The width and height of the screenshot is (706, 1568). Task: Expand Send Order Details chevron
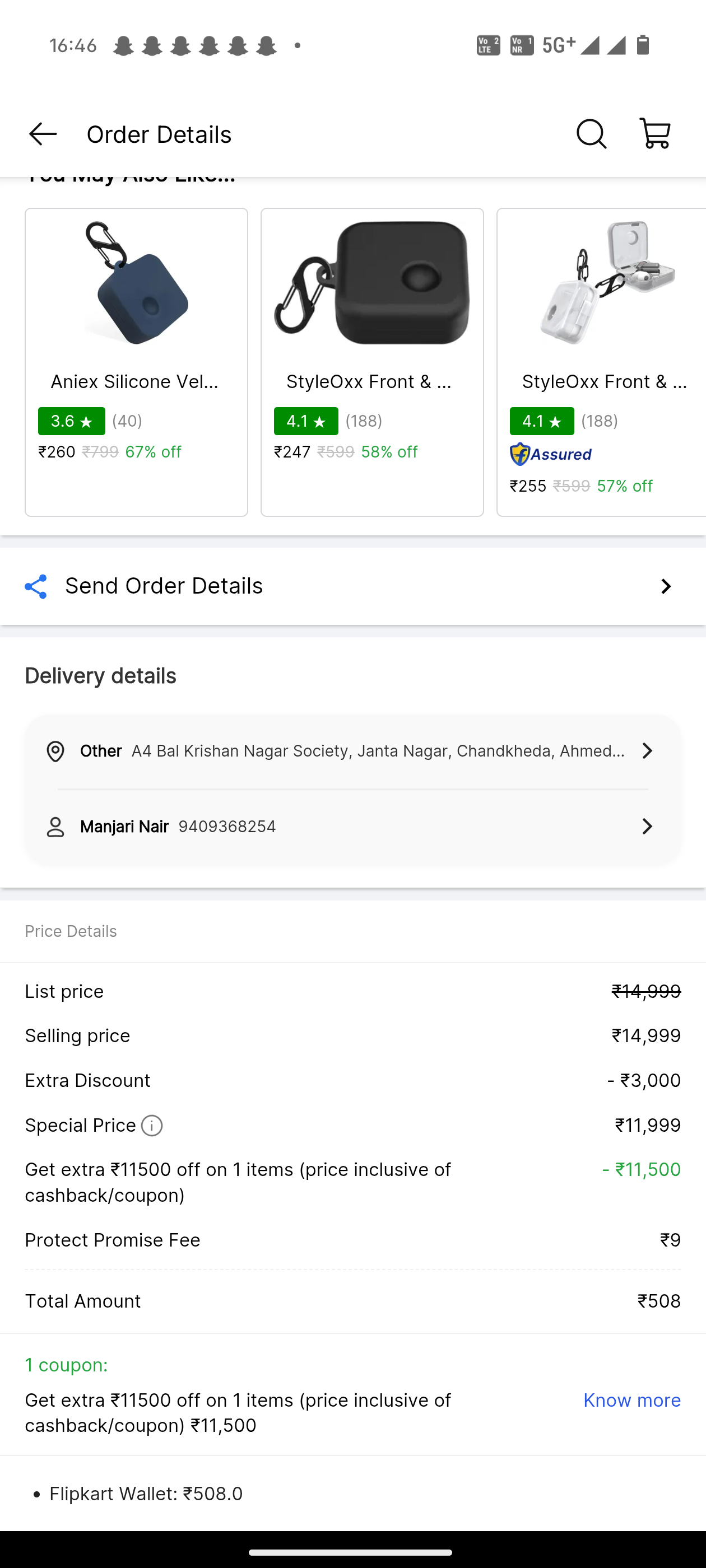tap(666, 586)
